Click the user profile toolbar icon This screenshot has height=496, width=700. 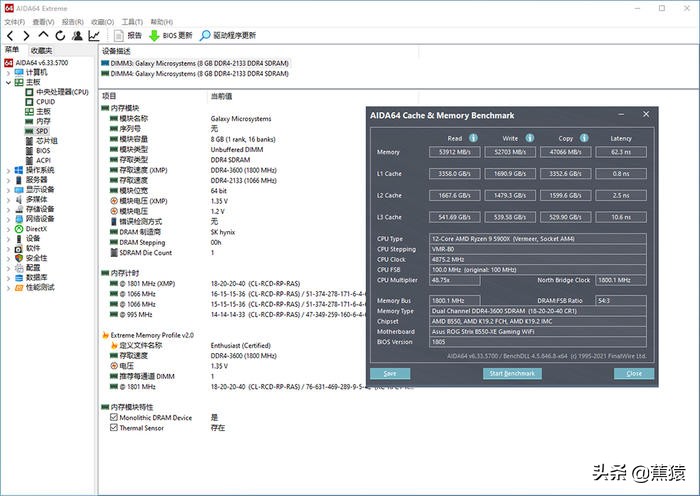point(77,36)
